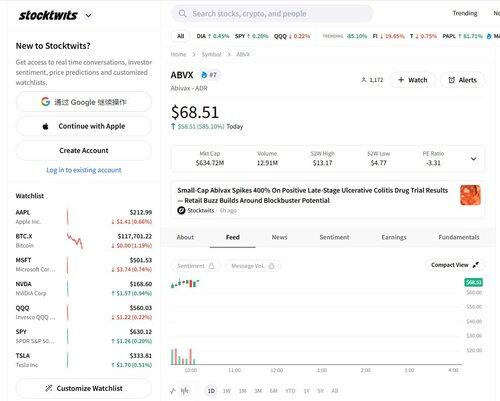Click the ABVX trending flame badge
The height and width of the screenshot is (401, 500).
209,75
